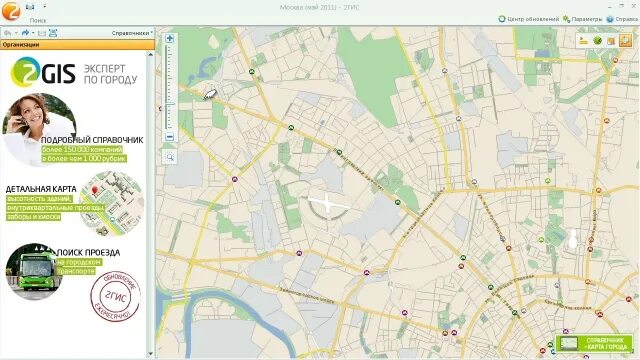This screenshot has height=360, width=640.
Task: Open the Детальная карта banner
Action: pos(75,203)
